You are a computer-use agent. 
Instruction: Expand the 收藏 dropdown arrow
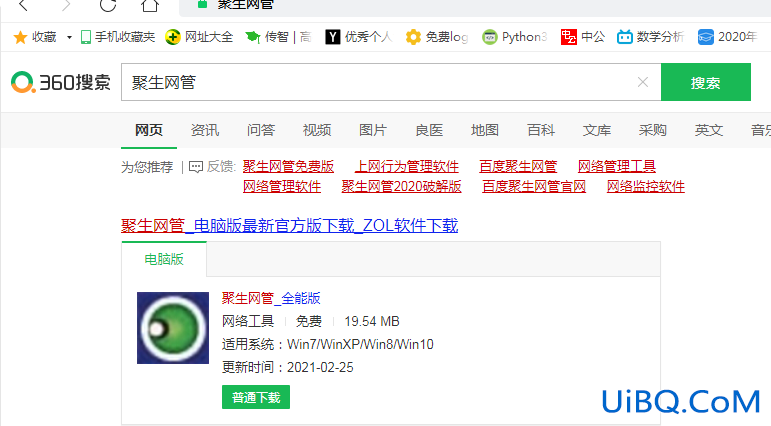click(69, 37)
